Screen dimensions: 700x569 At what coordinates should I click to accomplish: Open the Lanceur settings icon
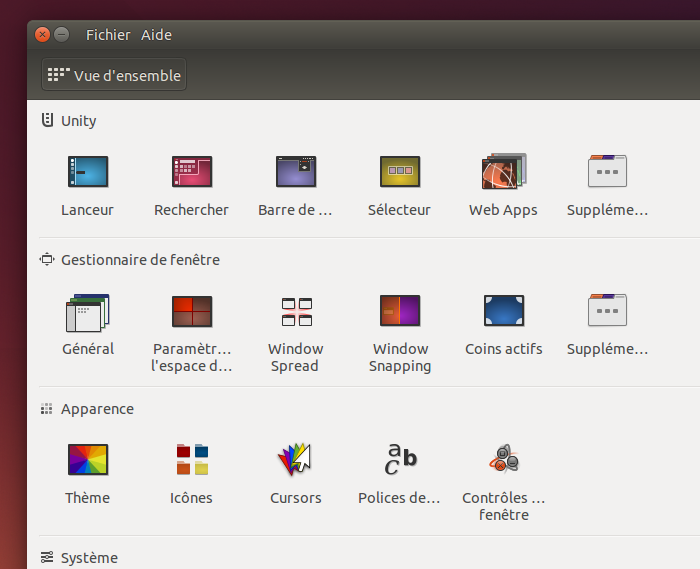pos(87,172)
